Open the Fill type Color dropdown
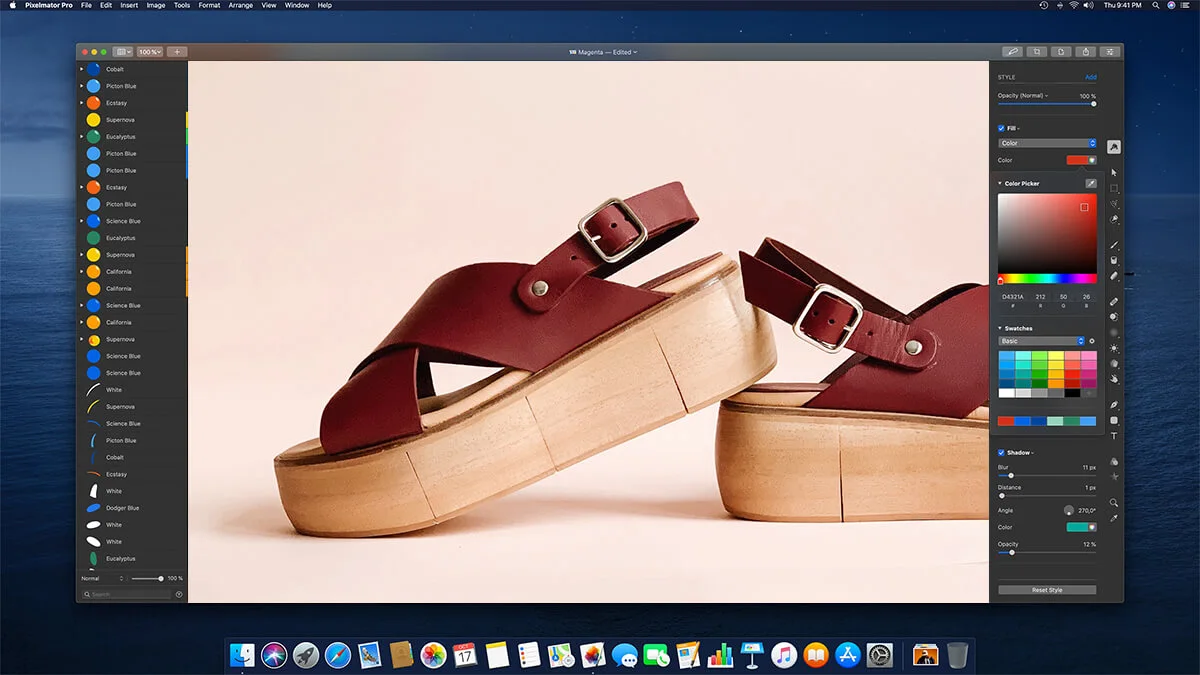This screenshot has width=1200, height=675. [x=1045, y=143]
